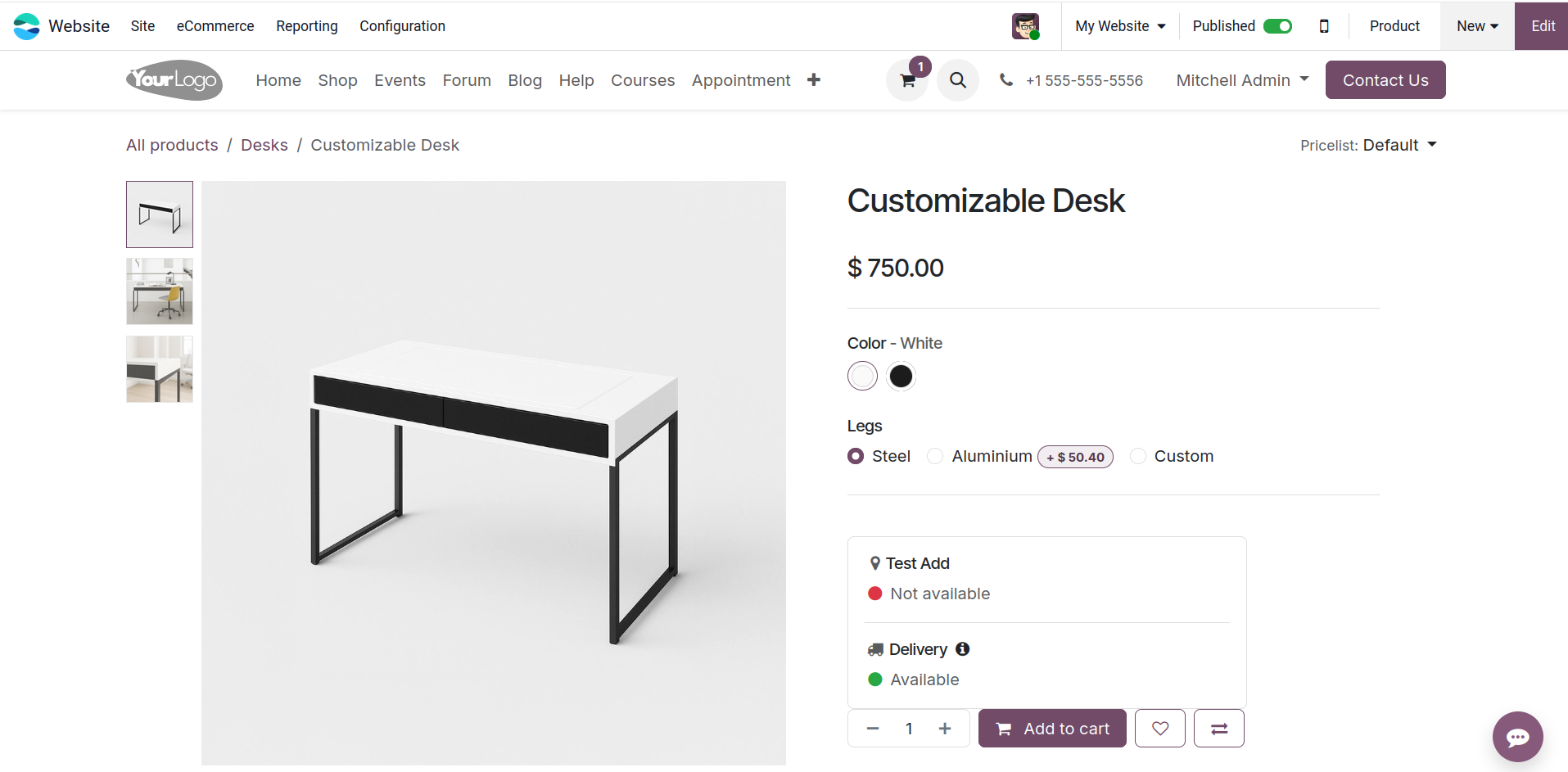Screen dimensions: 1568x772
Task: Open the shopping cart icon
Action: click(x=907, y=80)
